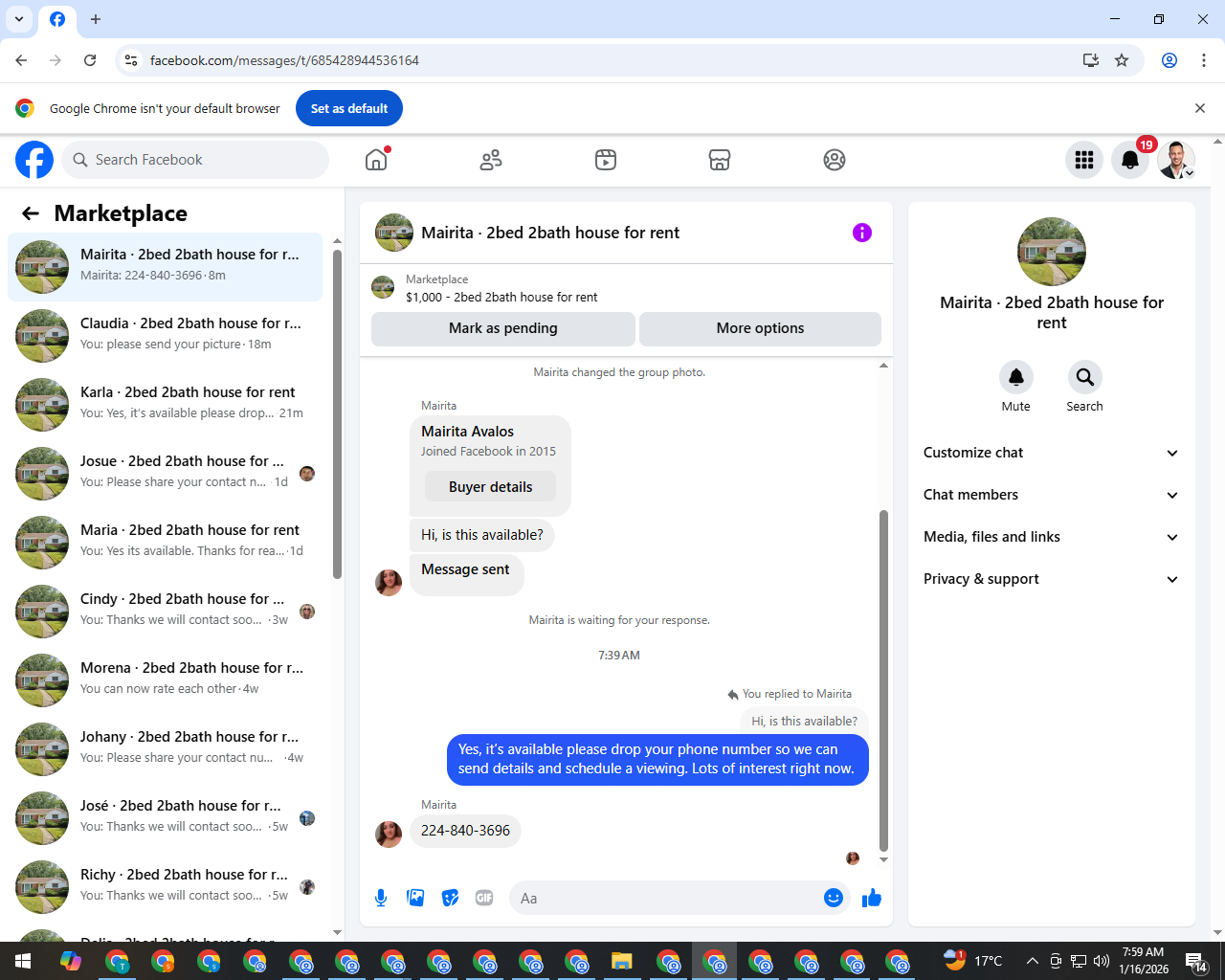This screenshot has width=1225, height=980.
Task: Open the emoji picker in message box
Action: pos(834,898)
